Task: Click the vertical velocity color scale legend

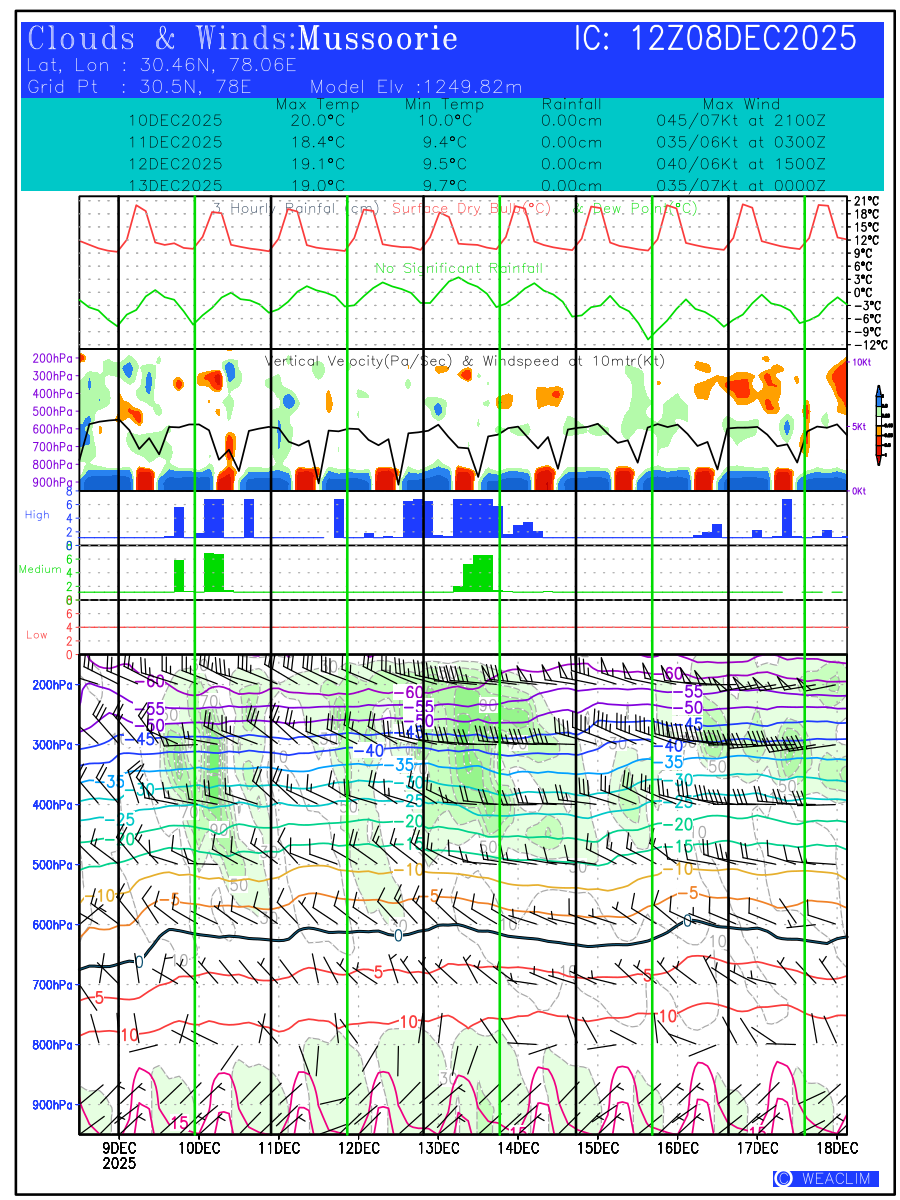Action: [878, 425]
